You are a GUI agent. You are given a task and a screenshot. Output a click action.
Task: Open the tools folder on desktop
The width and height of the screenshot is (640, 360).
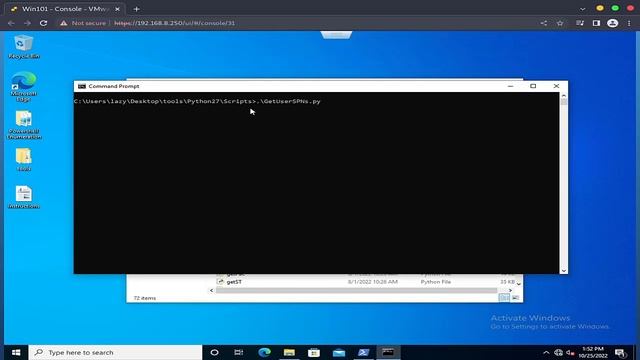click(x=24, y=160)
